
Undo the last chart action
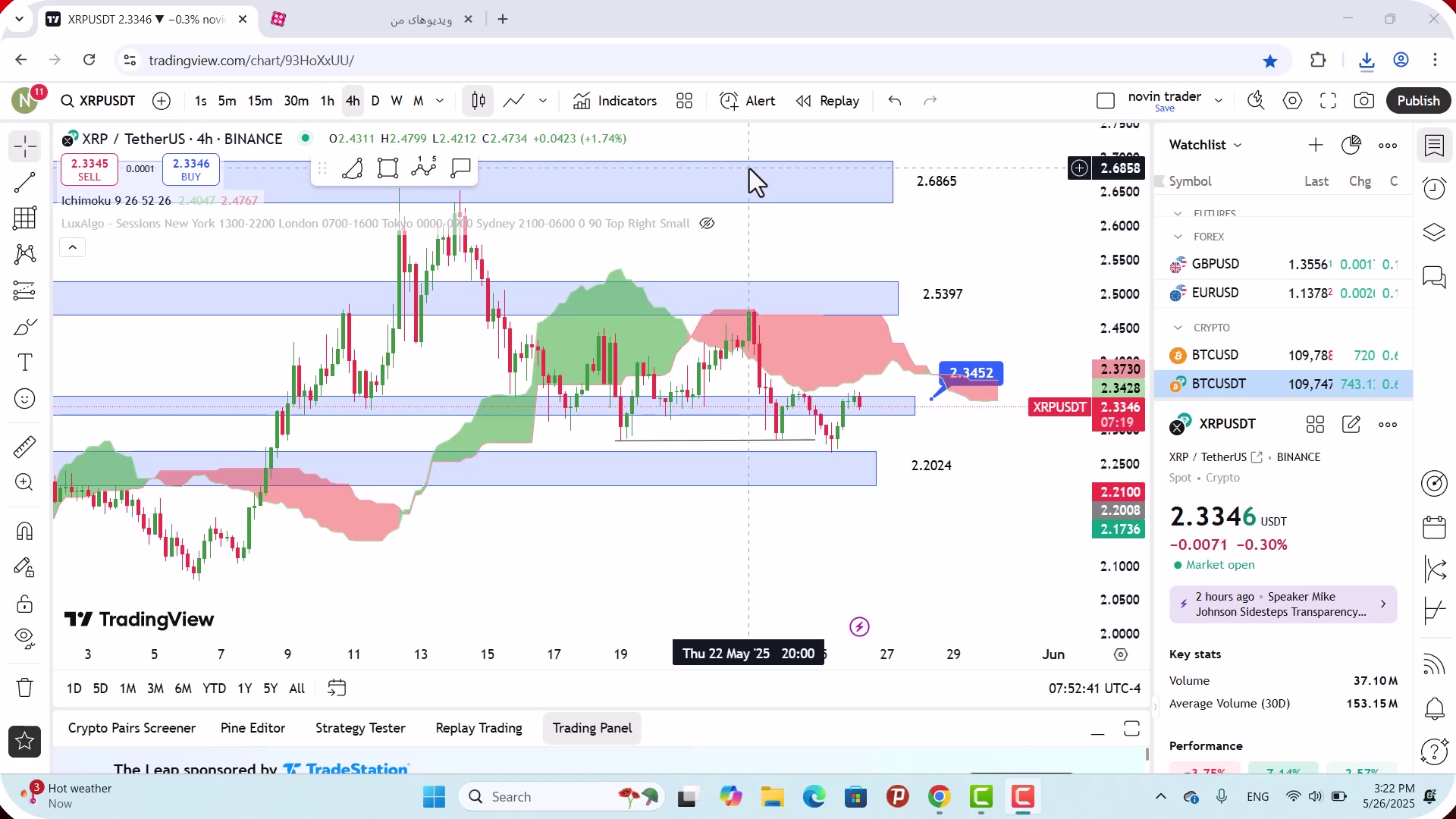point(895,101)
